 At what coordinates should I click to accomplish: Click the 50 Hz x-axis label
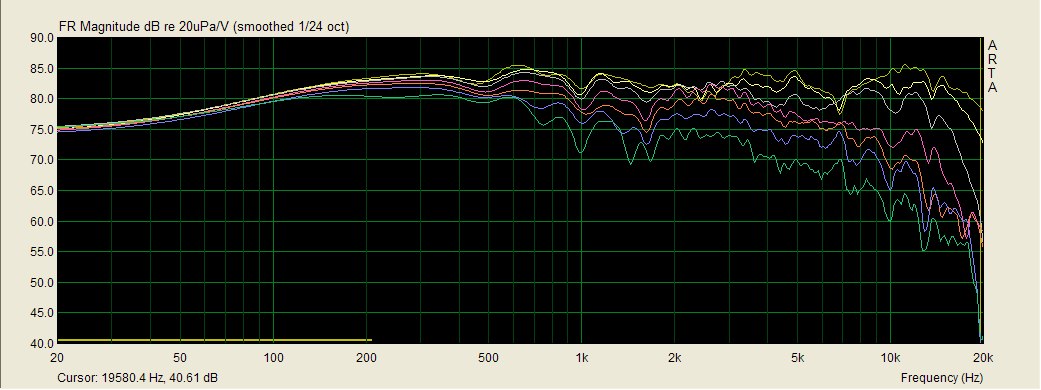tap(180, 357)
